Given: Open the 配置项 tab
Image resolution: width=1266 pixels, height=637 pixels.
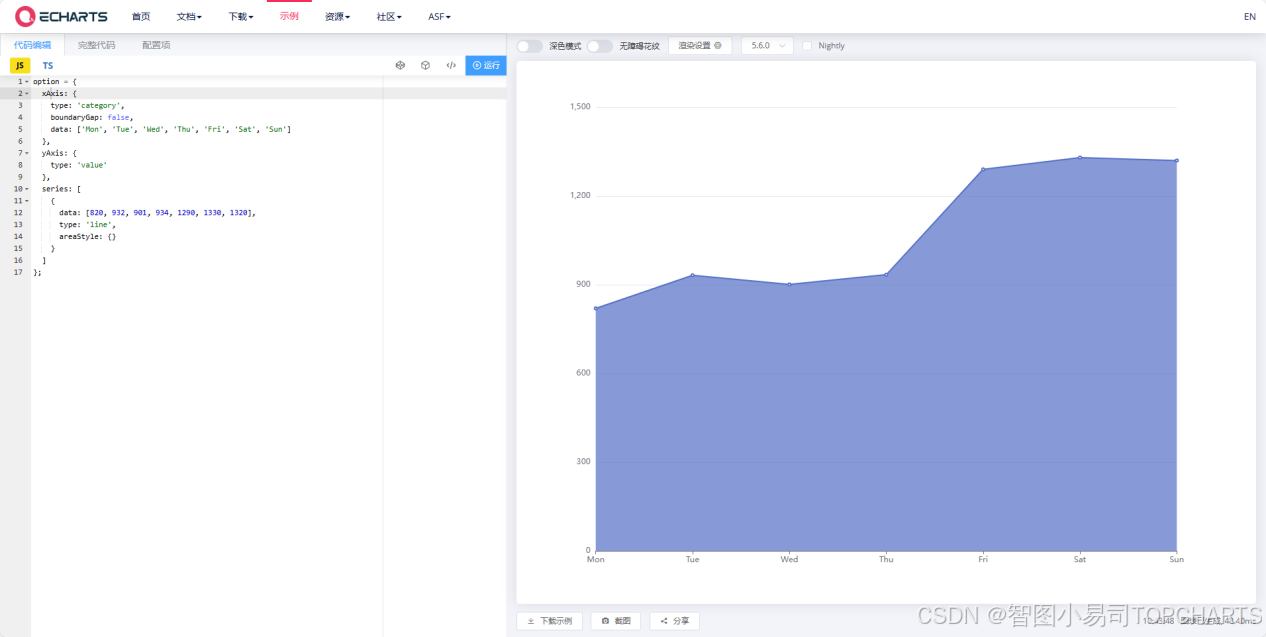Looking at the screenshot, I should [156, 45].
